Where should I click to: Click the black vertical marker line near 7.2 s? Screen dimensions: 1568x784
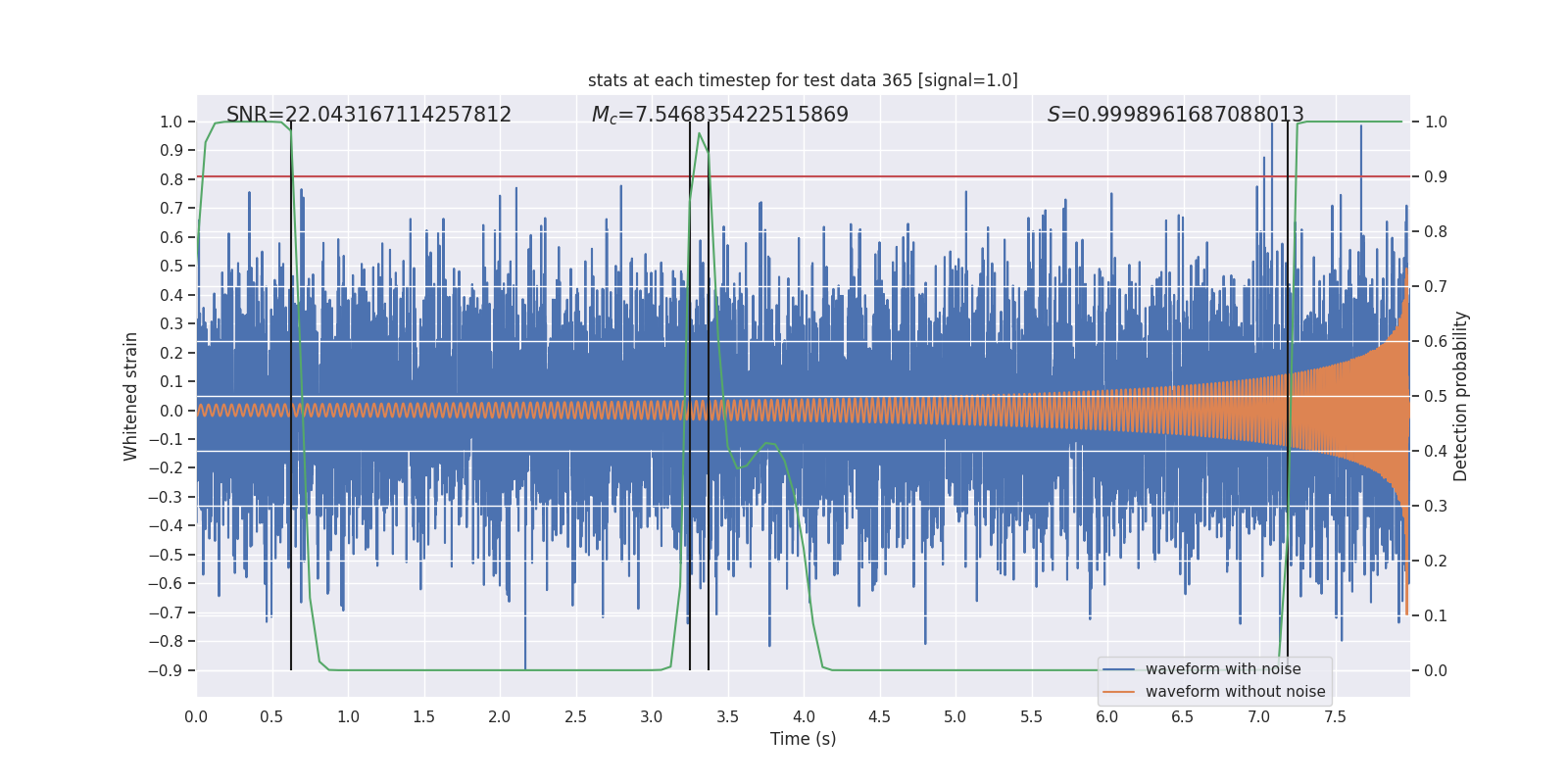[1288, 396]
